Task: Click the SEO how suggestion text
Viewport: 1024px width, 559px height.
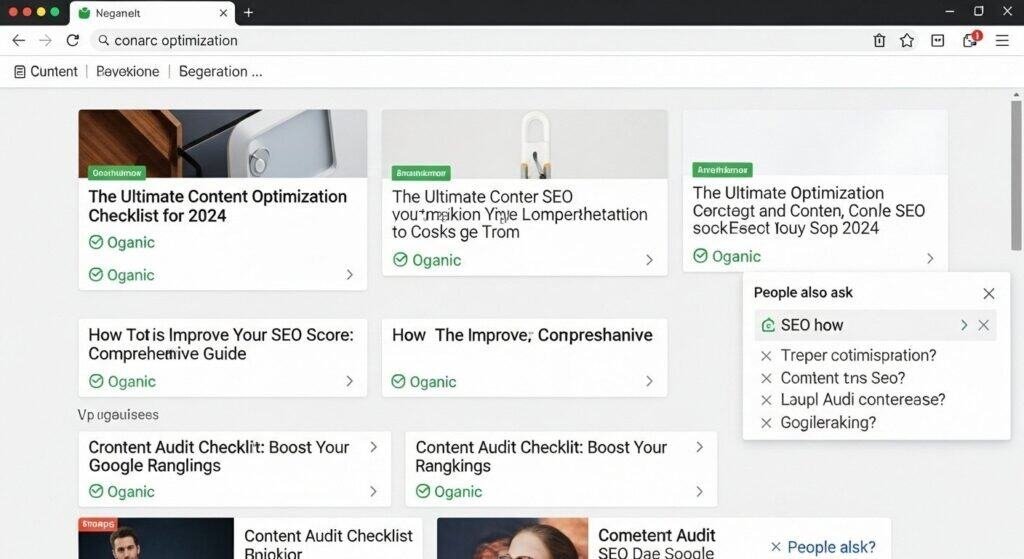Action: tap(812, 325)
